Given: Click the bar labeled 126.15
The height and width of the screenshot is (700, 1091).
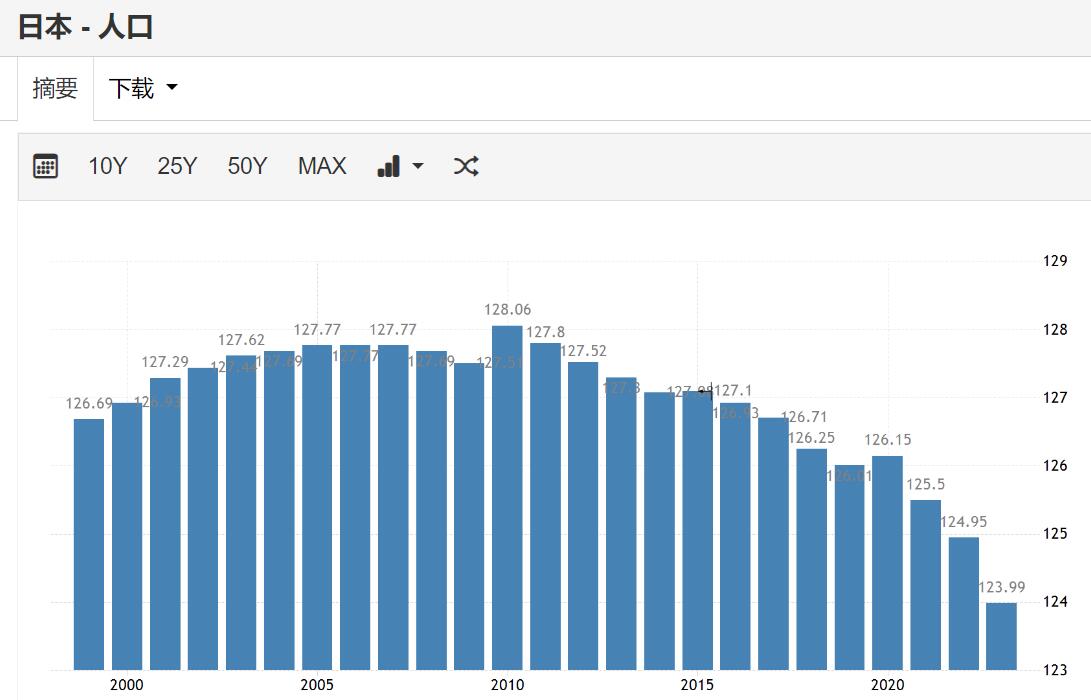Looking at the screenshot, I should [887, 563].
